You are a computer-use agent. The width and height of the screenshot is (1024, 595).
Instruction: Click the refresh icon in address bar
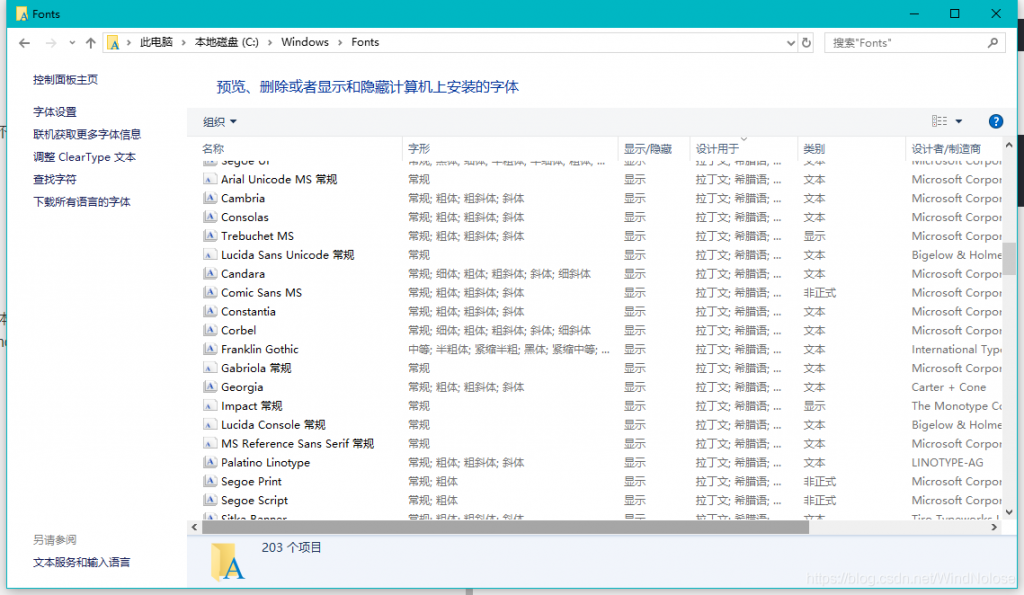806,42
